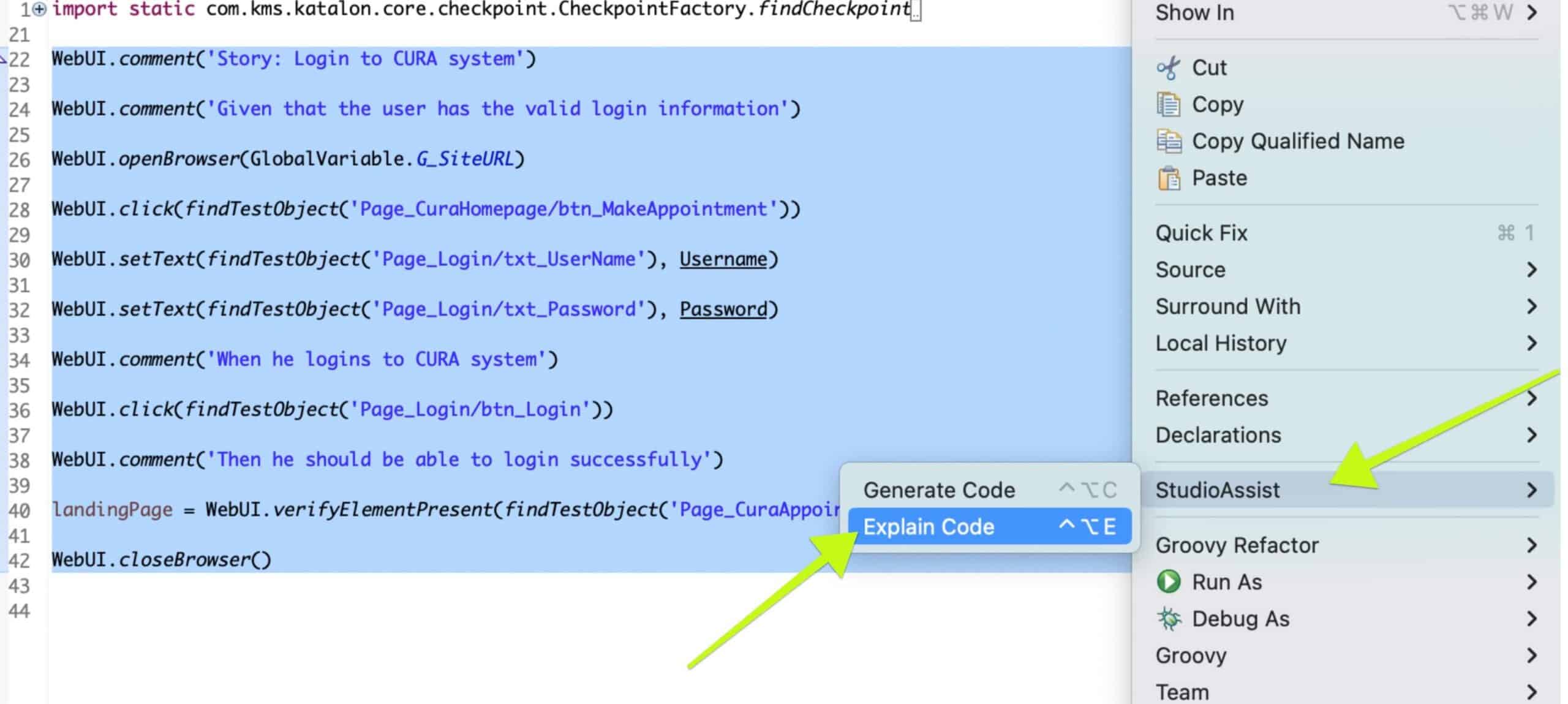
Task: Choose Cut from the context menu
Action: coord(1346,67)
